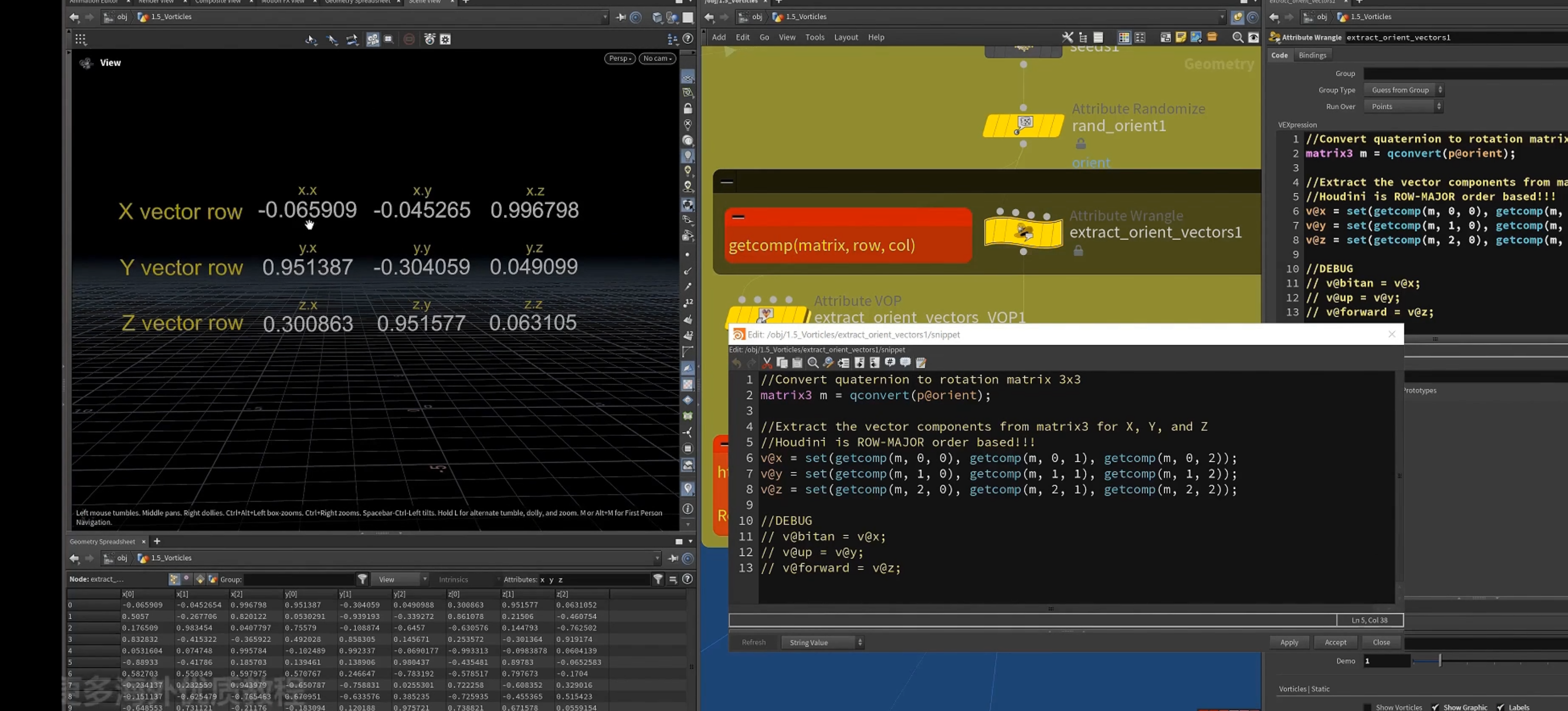Viewport: 1568px width, 711px height.
Task: Enable the Show Vorticles checkbox
Action: pyautogui.click(x=1367, y=707)
